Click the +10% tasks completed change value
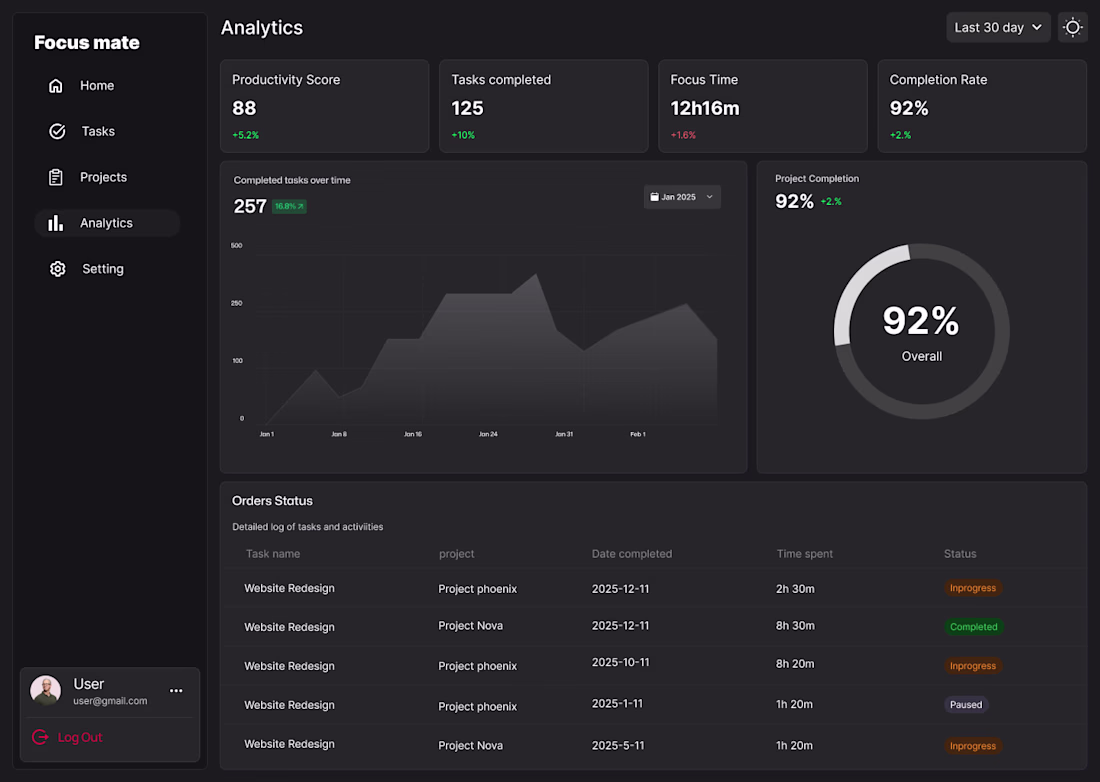This screenshot has width=1100, height=782. pos(463,135)
